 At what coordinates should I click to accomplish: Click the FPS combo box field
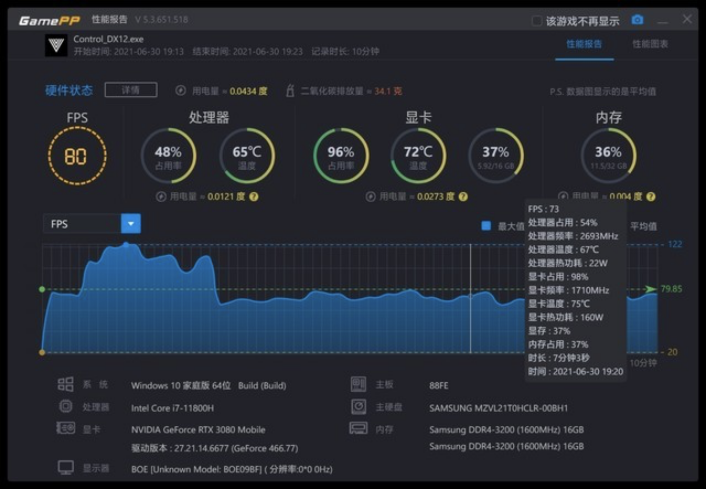coord(82,224)
